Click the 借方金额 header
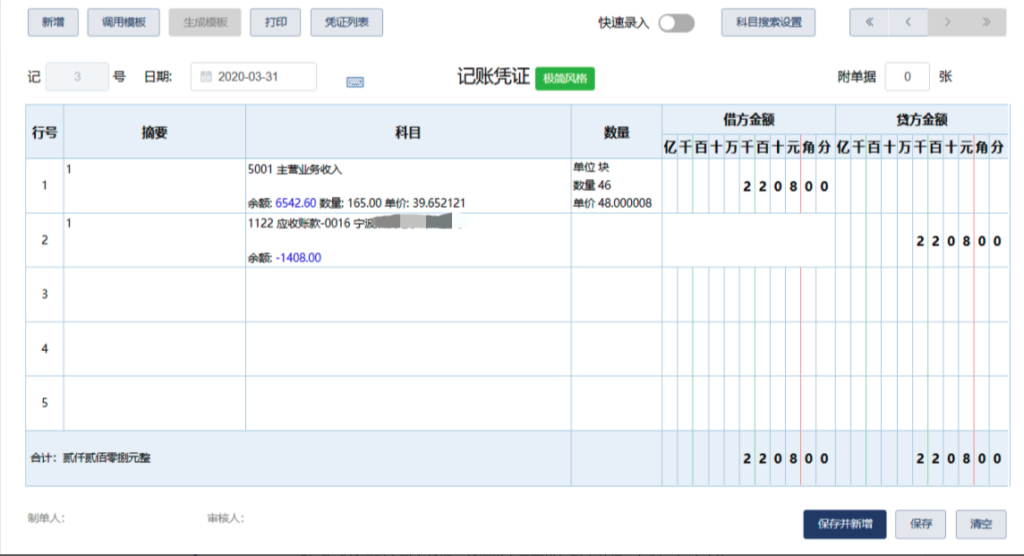This screenshot has width=1024, height=556. click(748, 120)
